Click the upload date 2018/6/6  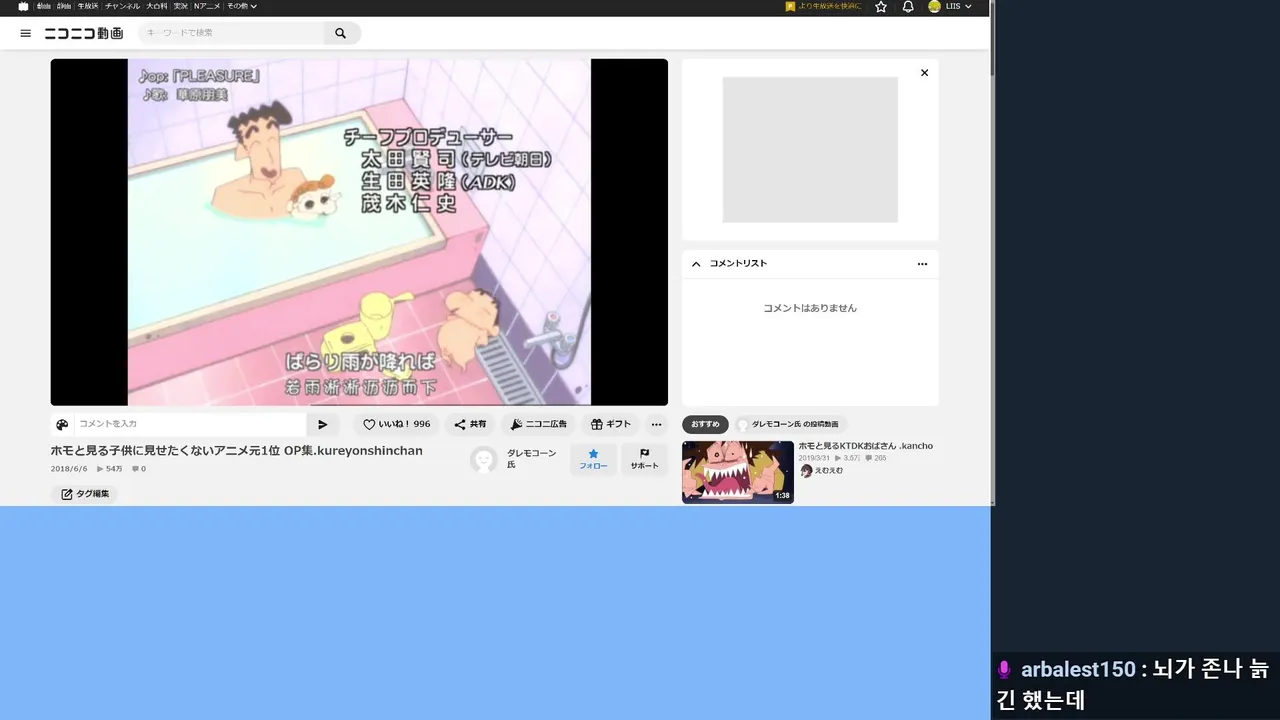[69, 469]
